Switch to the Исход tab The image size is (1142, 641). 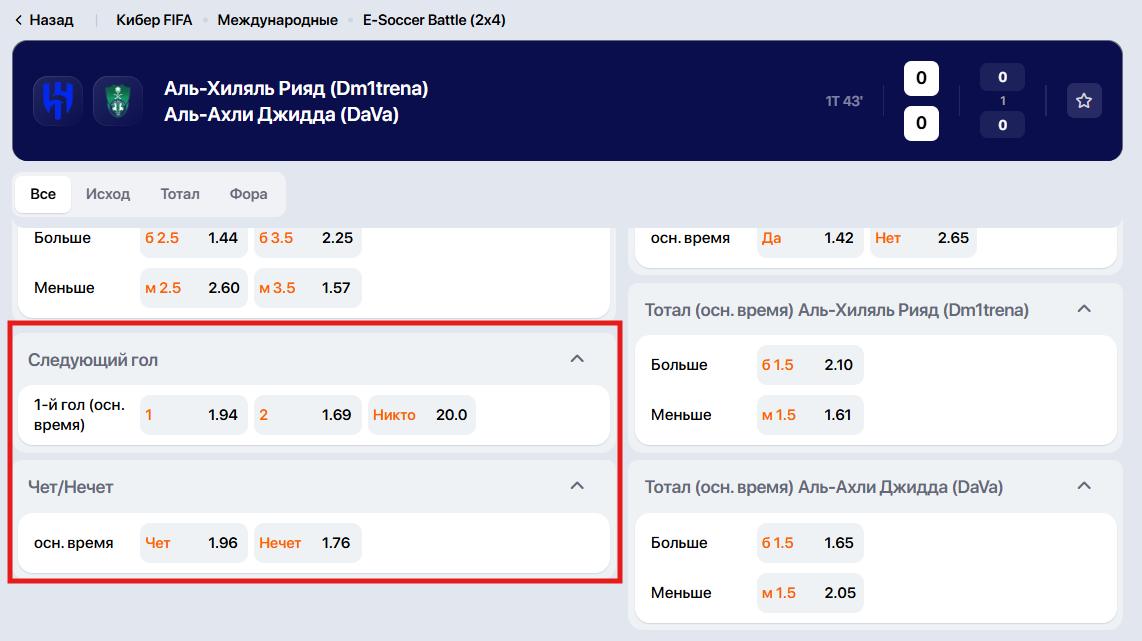point(108,194)
